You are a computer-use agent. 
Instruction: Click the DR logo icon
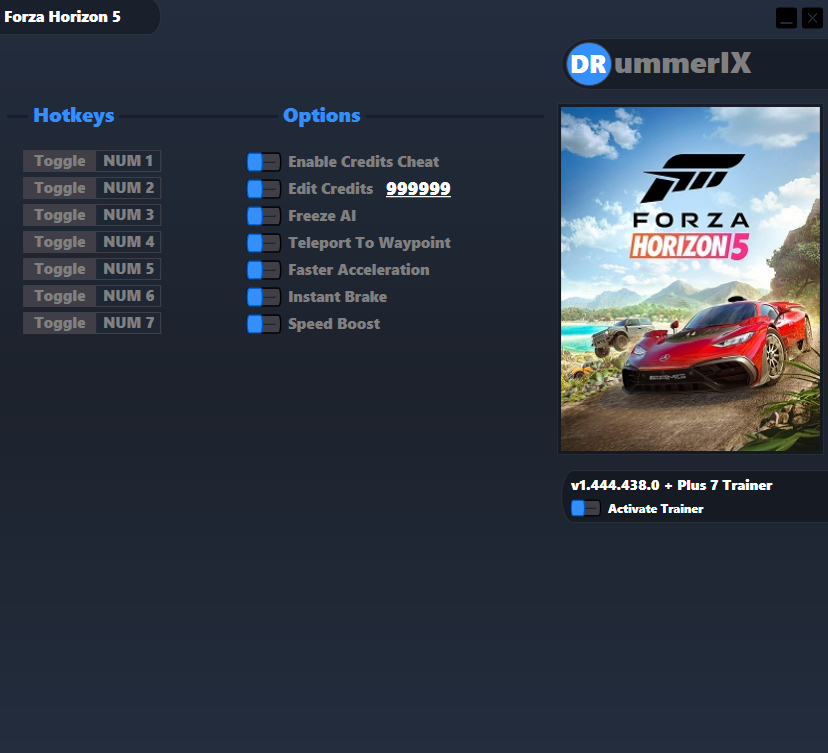point(589,63)
